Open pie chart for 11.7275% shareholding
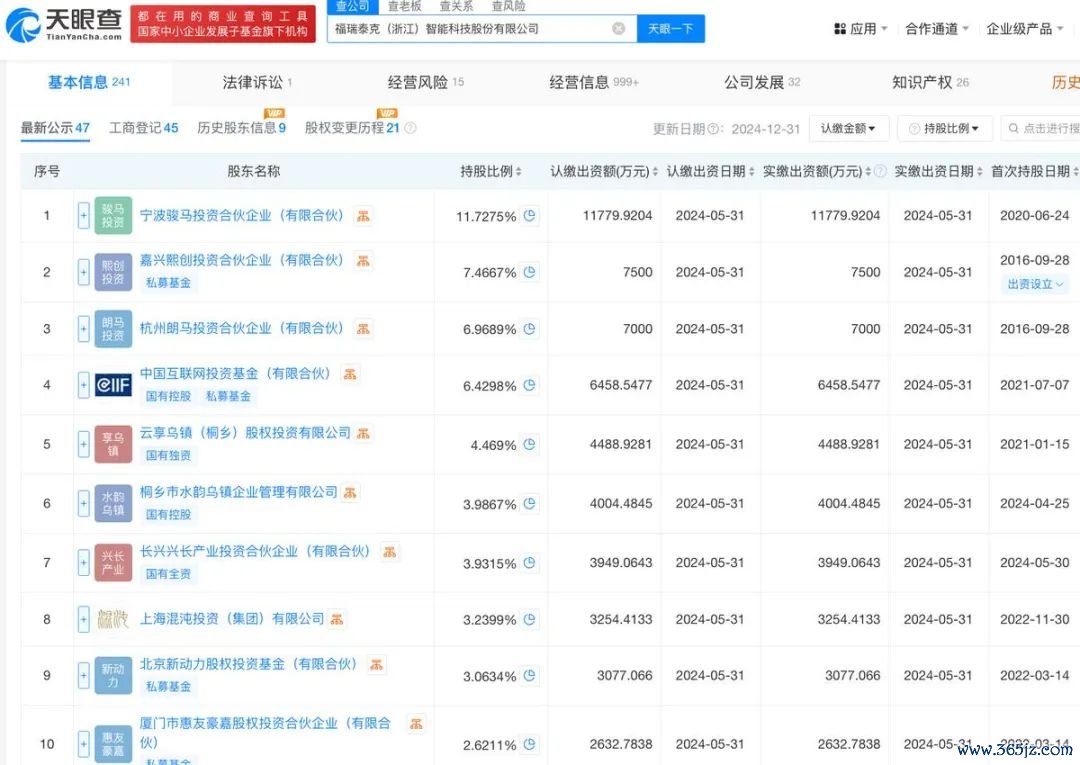This screenshot has height=765, width=1080. (529, 216)
